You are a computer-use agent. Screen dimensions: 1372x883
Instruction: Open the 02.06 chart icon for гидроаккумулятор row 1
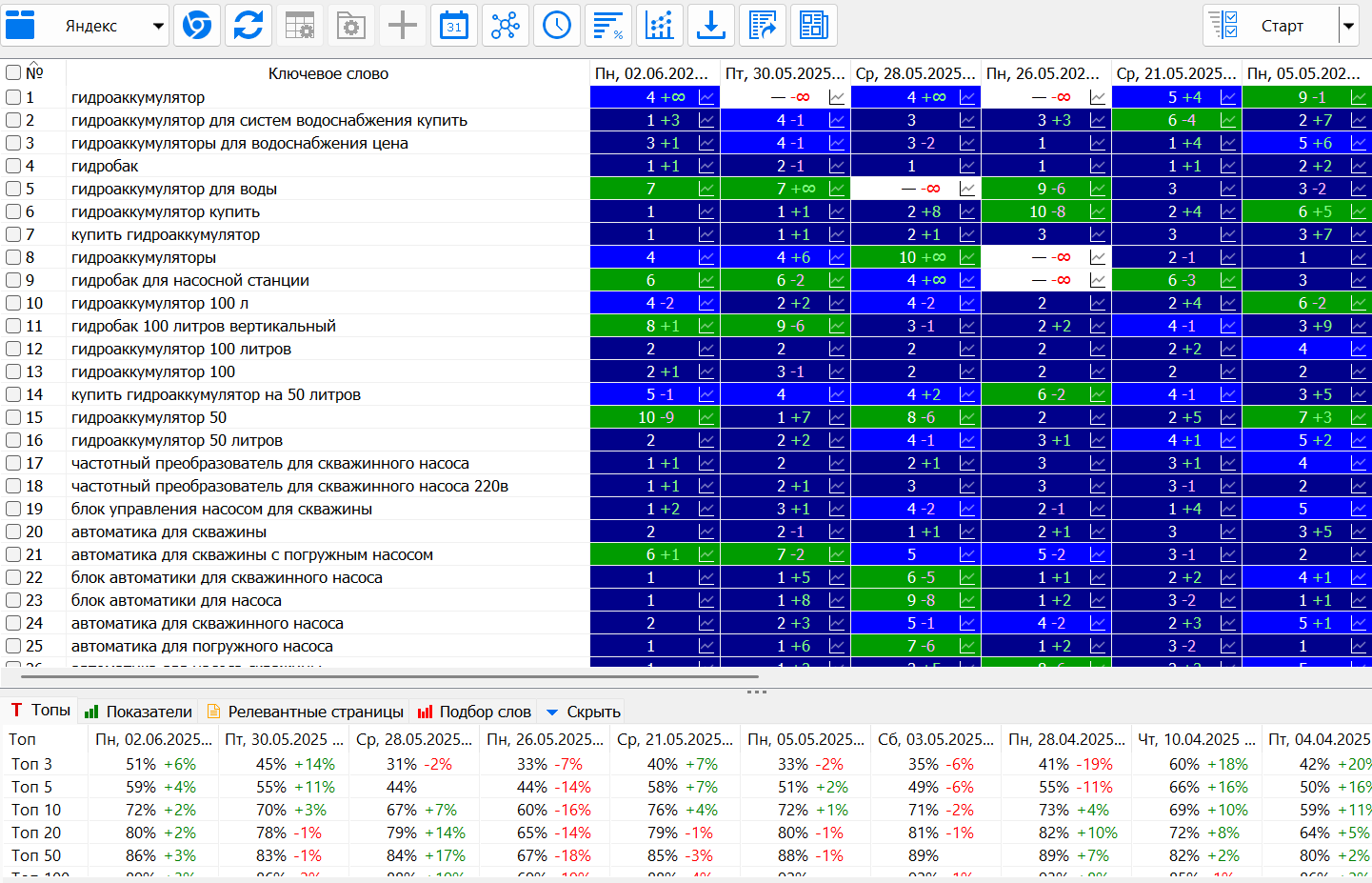click(706, 97)
